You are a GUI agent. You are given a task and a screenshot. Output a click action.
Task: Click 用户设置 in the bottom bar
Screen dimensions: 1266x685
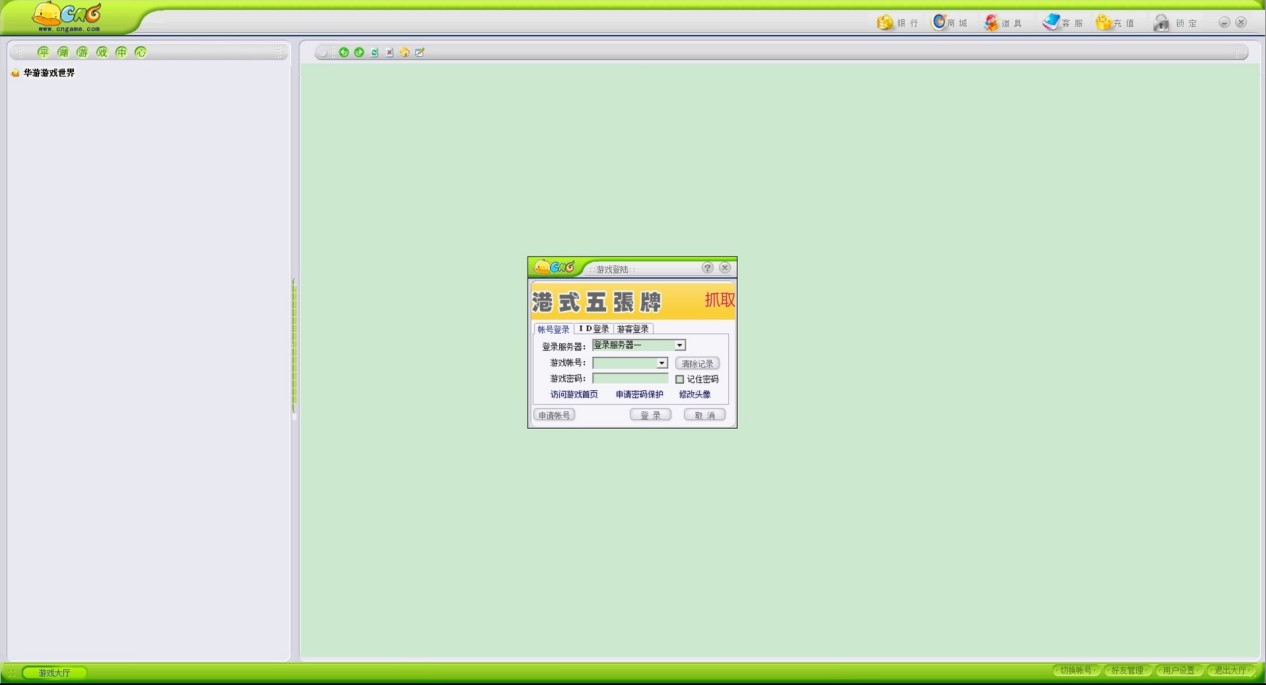coord(1179,671)
